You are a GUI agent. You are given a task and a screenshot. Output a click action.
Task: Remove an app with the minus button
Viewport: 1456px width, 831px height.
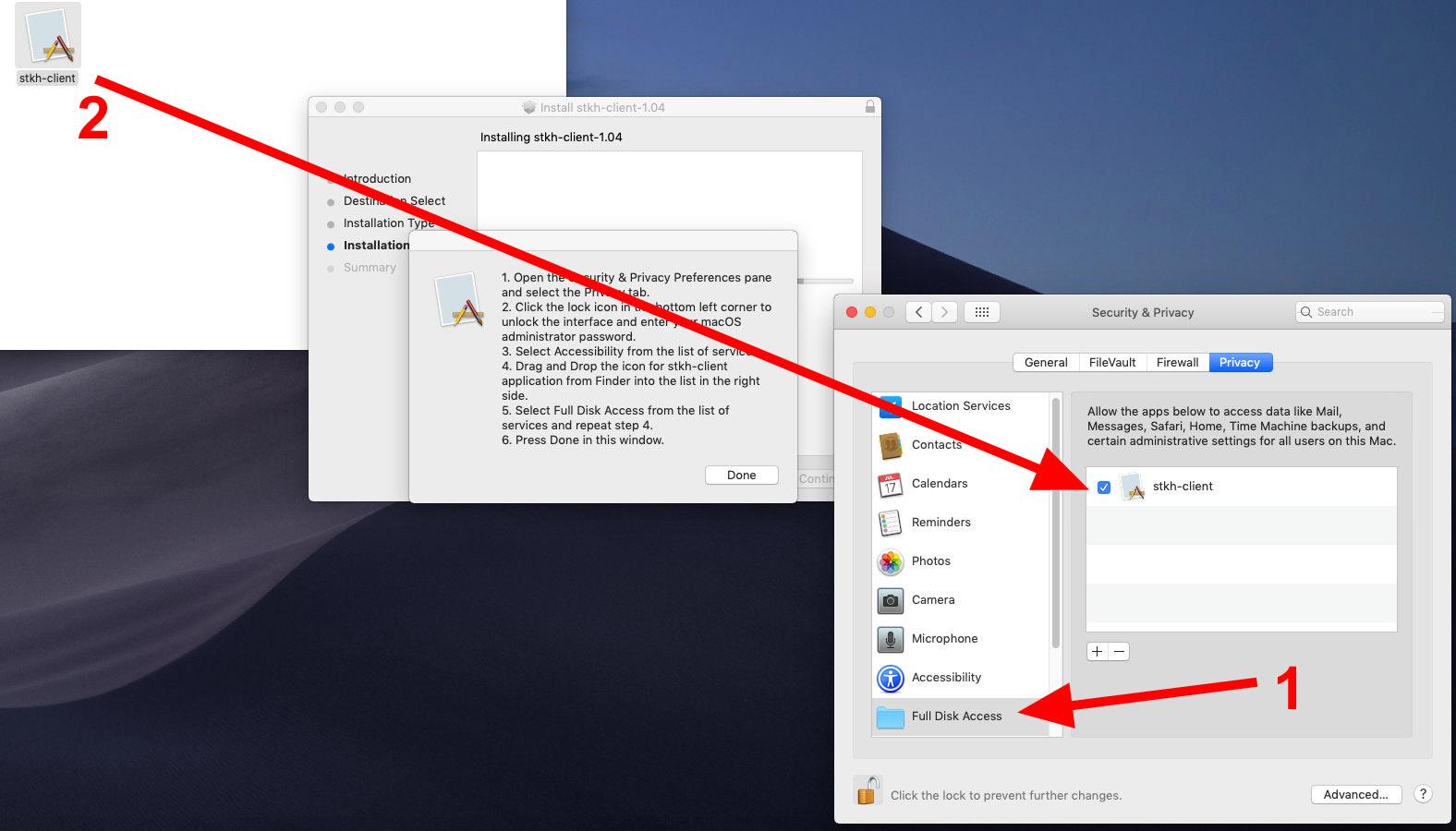[1119, 651]
